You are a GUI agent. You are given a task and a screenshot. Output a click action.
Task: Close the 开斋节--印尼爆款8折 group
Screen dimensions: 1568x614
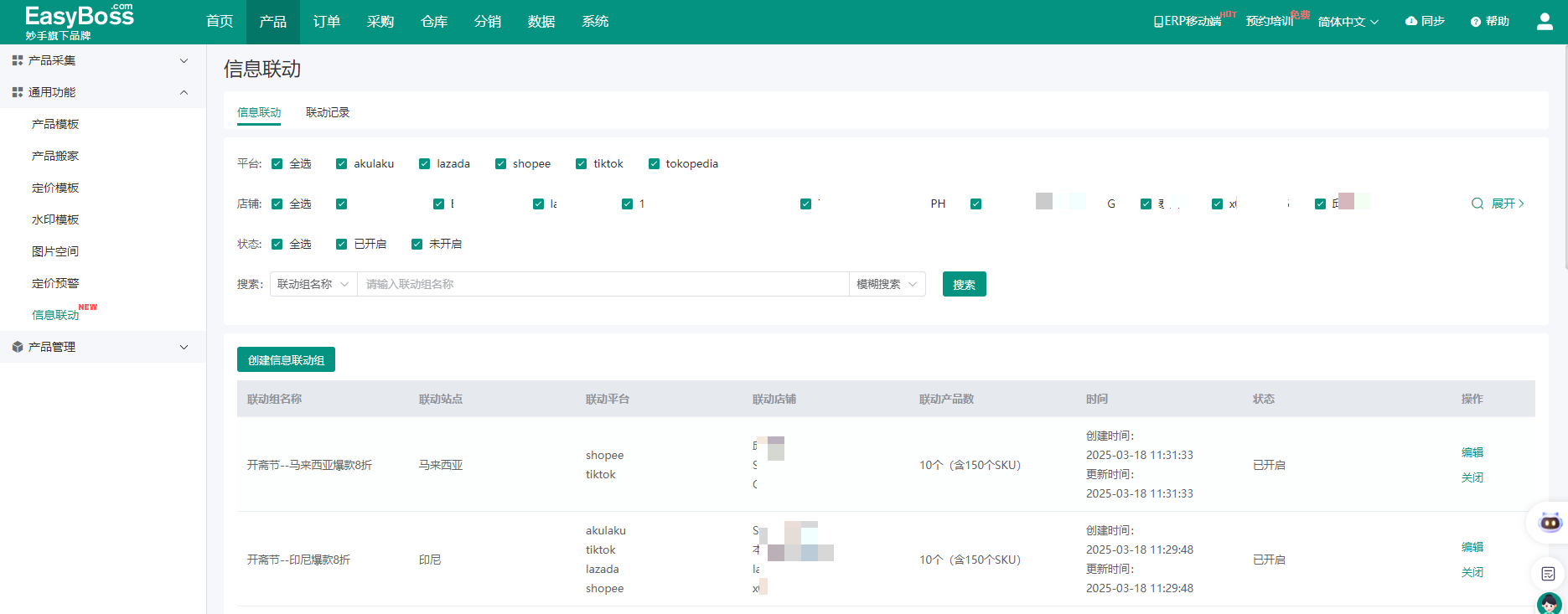pos(1472,572)
